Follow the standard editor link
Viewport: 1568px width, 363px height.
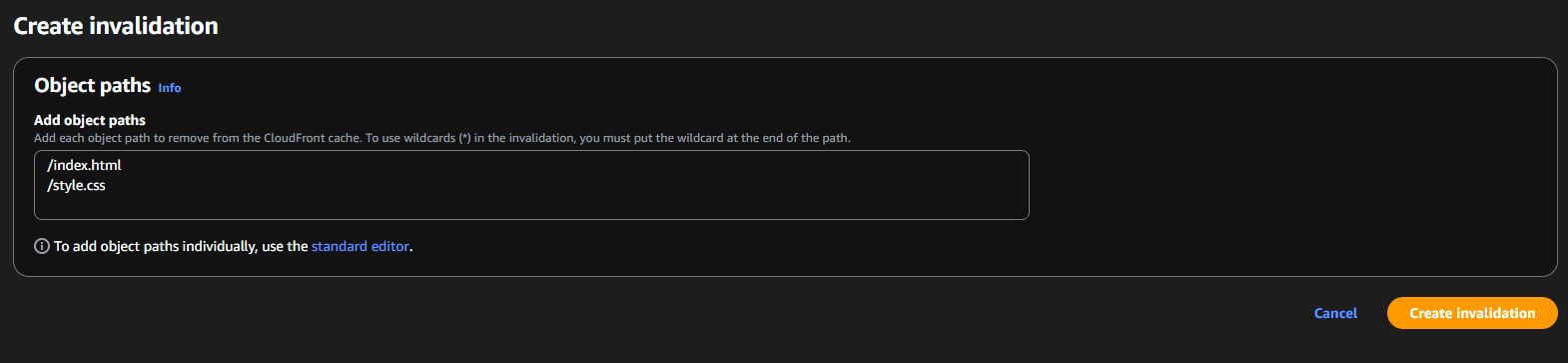[x=361, y=246]
